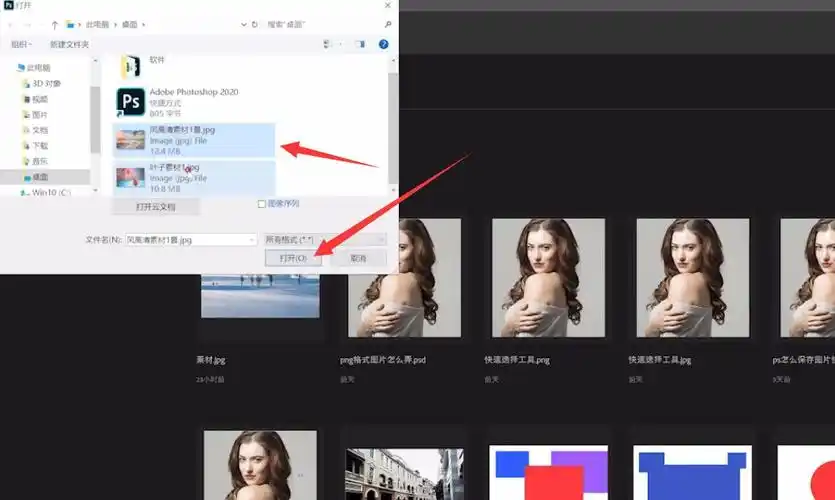This screenshot has height=500, width=835.
Task: Select Desktop (桌面) in navigation tree
Action: click(x=40, y=177)
